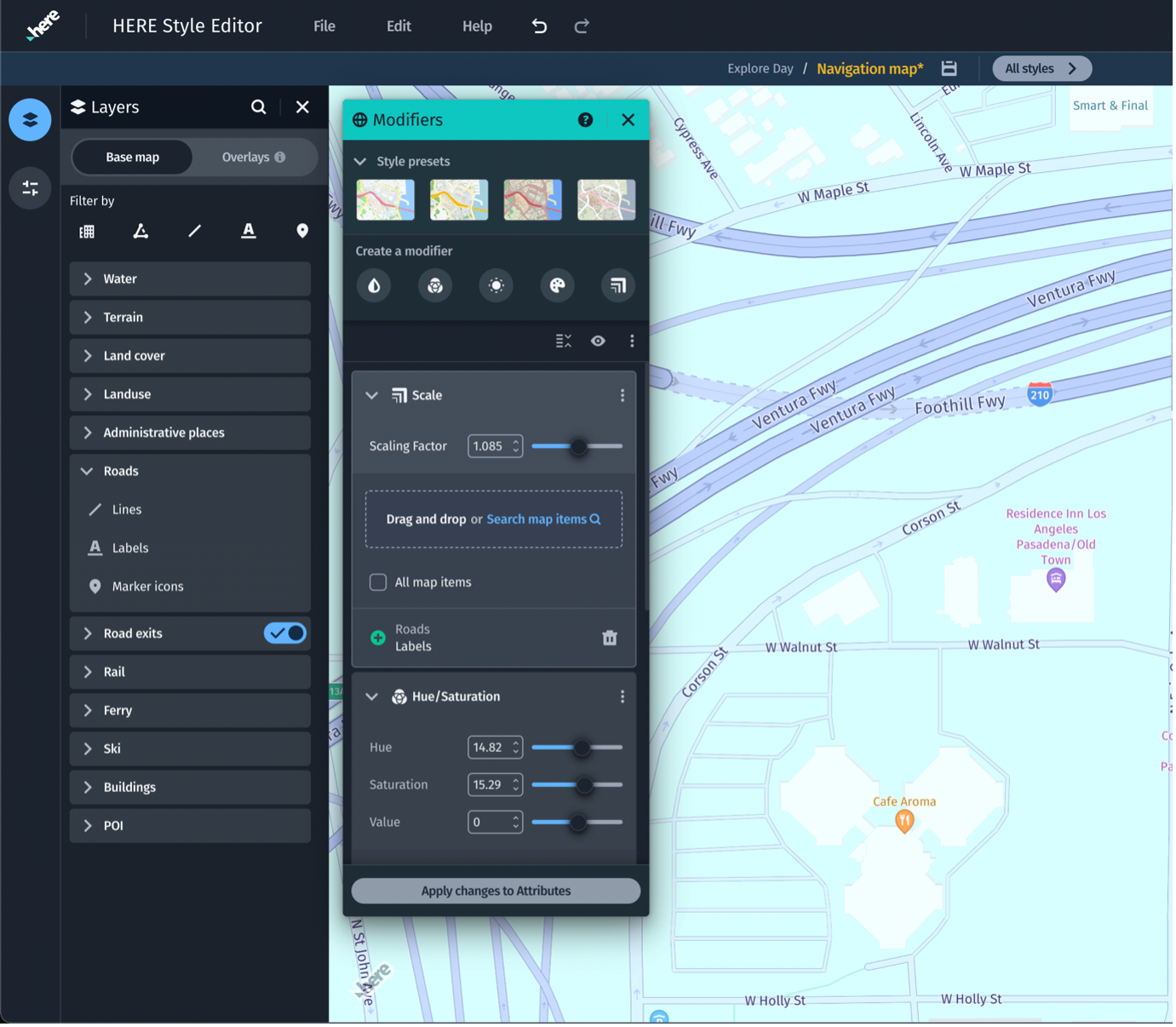
Task: Collapse the Scale modifier section
Action: tap(372, 396)
